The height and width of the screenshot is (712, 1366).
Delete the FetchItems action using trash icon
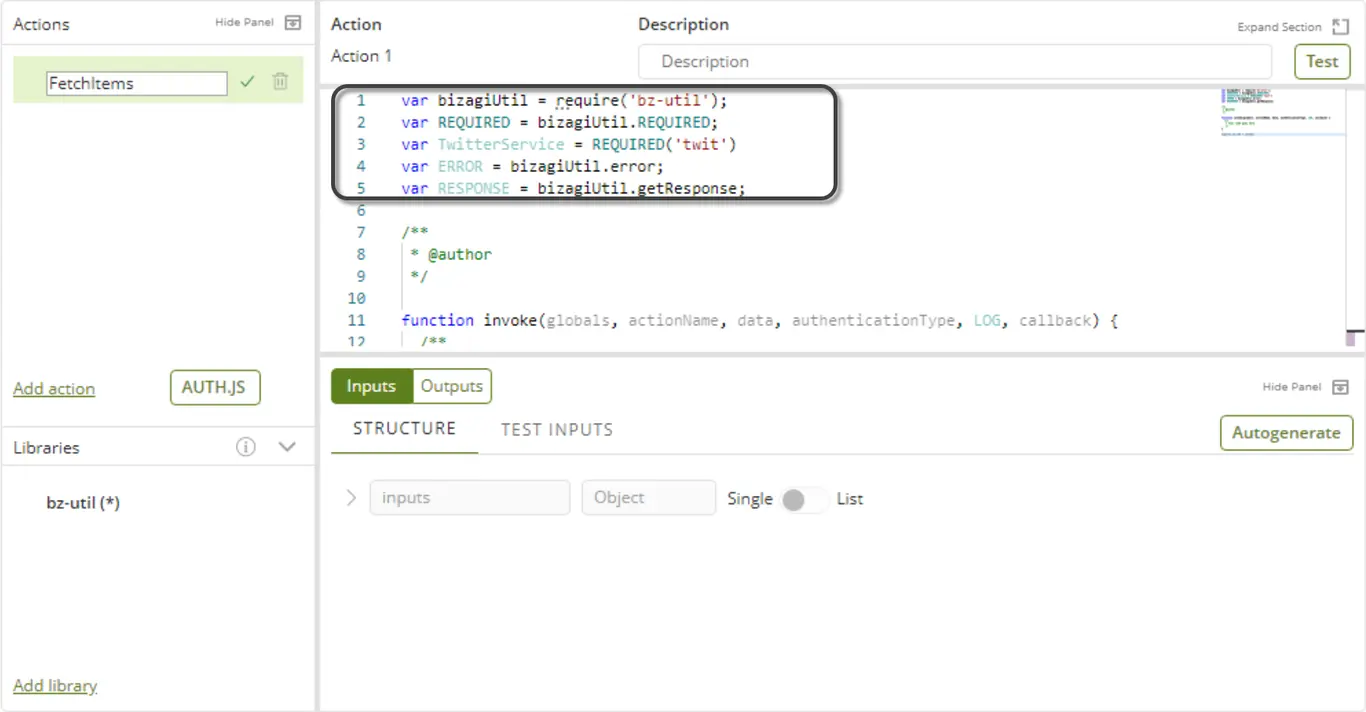pos(280,82)
